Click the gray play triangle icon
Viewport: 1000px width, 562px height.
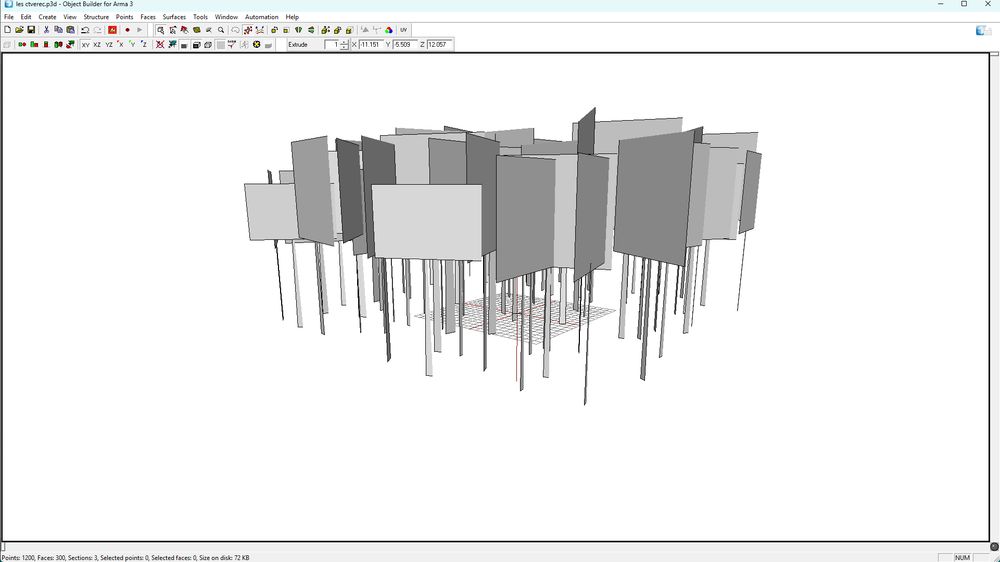coord(139,30)
